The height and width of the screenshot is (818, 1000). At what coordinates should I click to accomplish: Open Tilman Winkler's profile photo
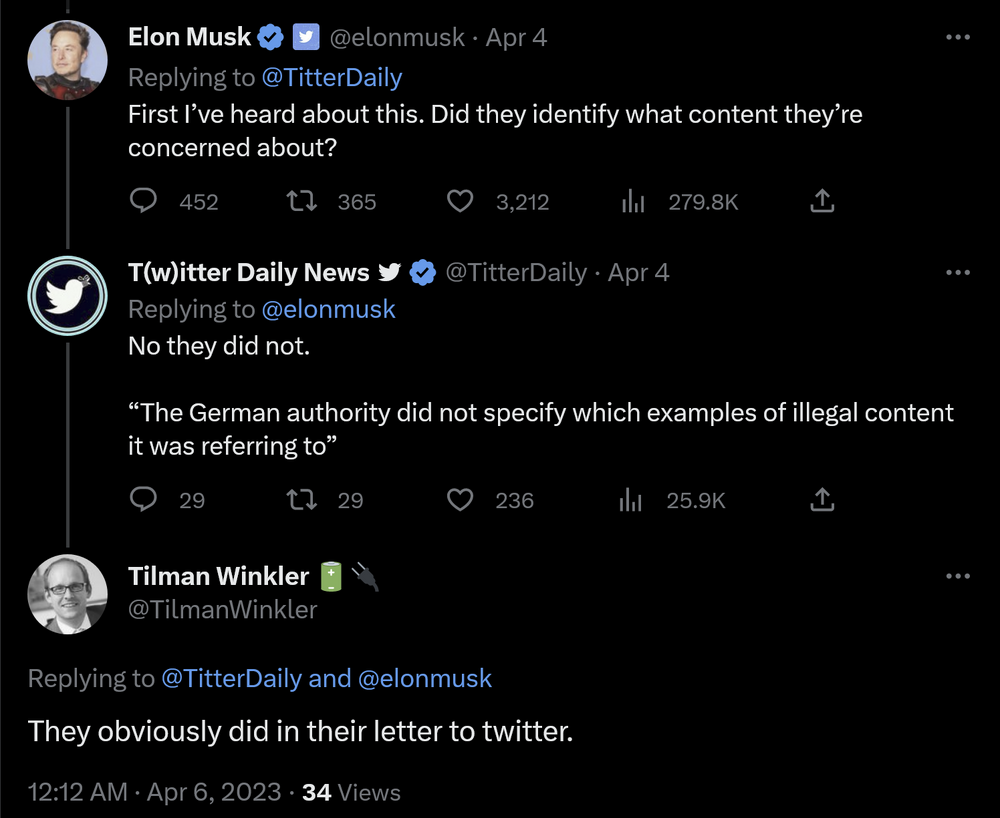coord(67,593)
